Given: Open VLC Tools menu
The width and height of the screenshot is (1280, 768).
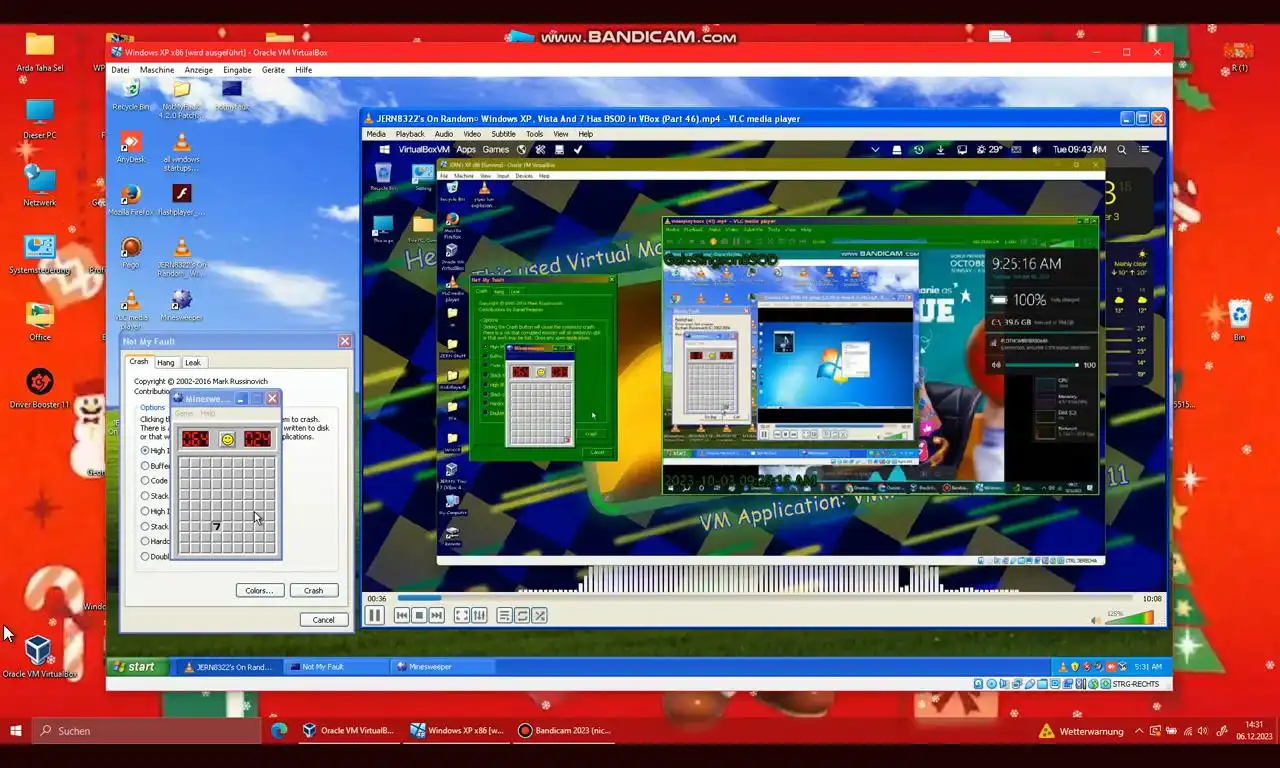Looking at the screenshot, I should click(535, 134).
